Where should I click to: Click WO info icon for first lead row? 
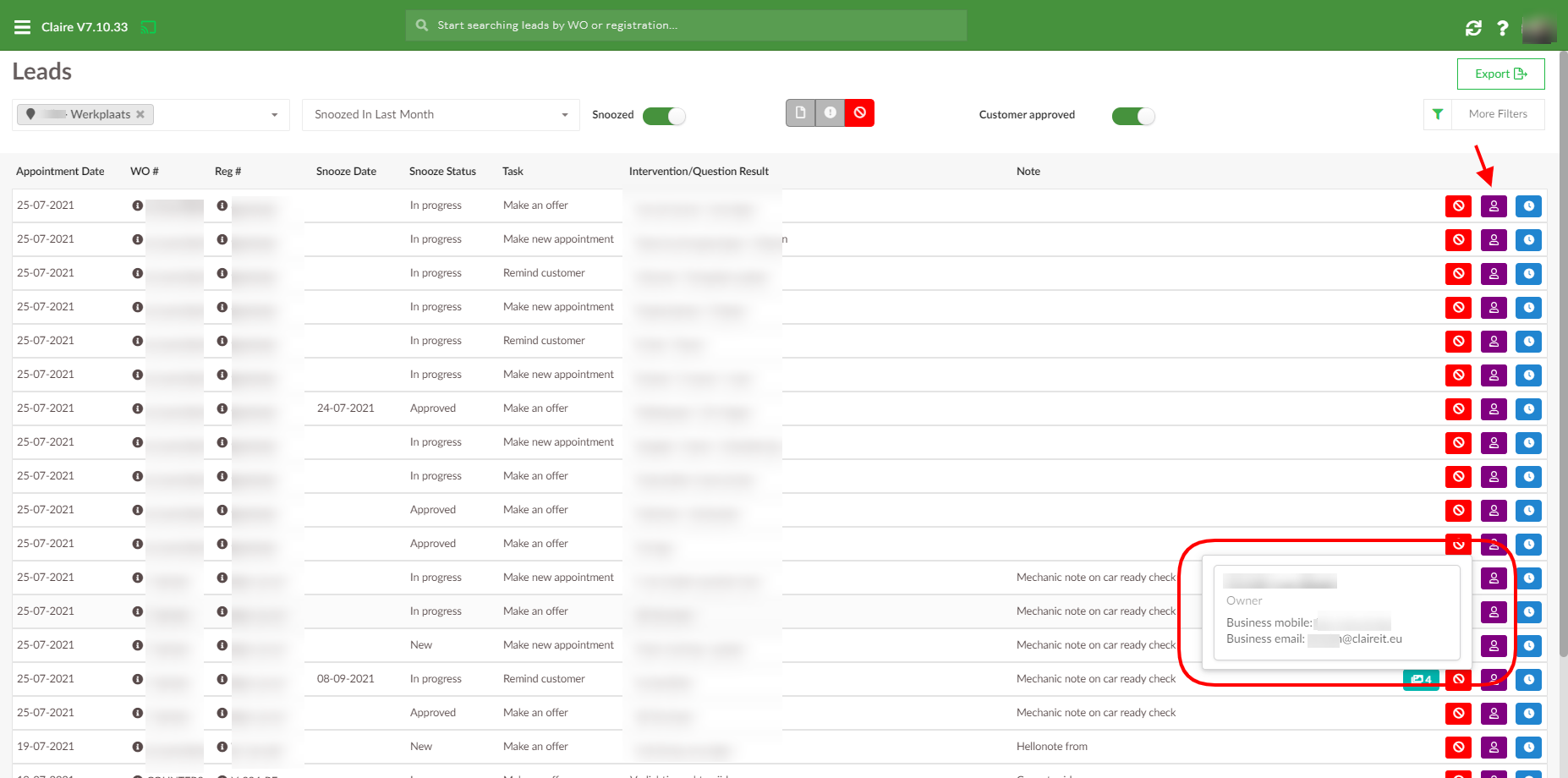[137, 205]
